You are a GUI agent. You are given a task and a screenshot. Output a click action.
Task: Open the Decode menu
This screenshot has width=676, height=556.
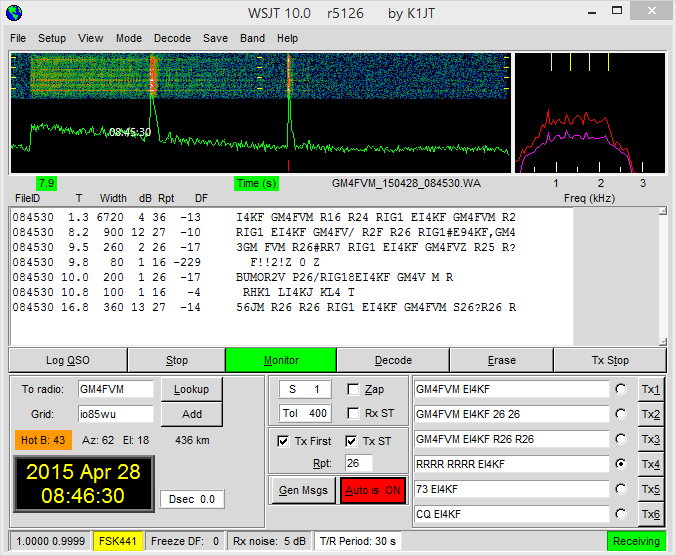tap(172, 38)
